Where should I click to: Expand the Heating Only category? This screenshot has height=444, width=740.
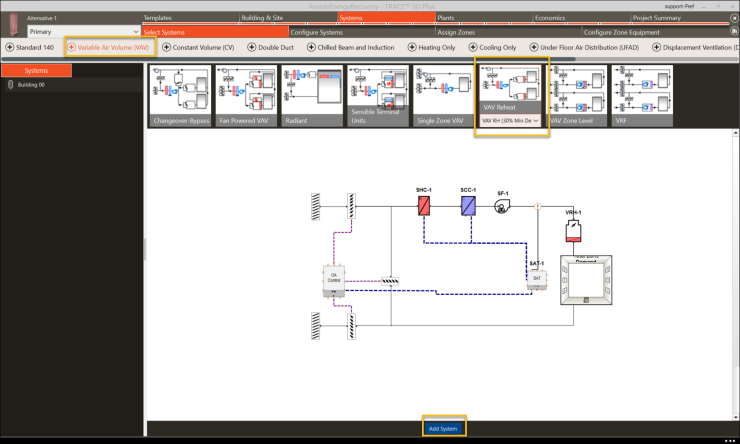[431, 48]
